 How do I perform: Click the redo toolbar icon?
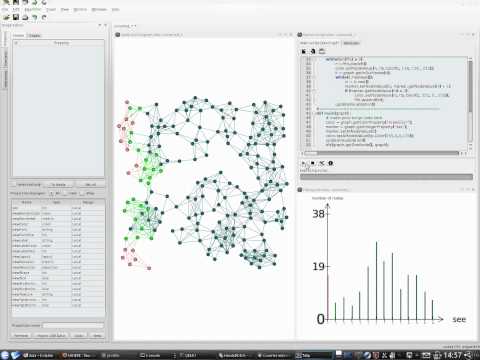pos(44,17)
